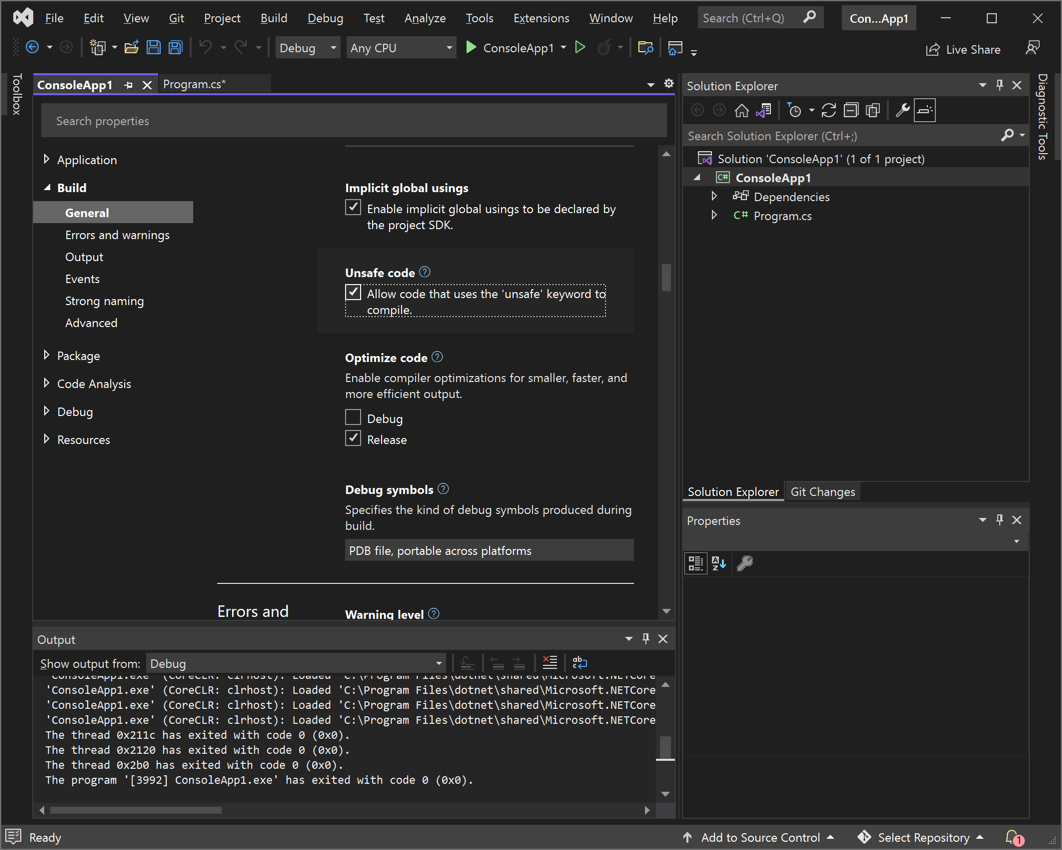
Task: Open the Analyze menu
Action: (425, 18)
